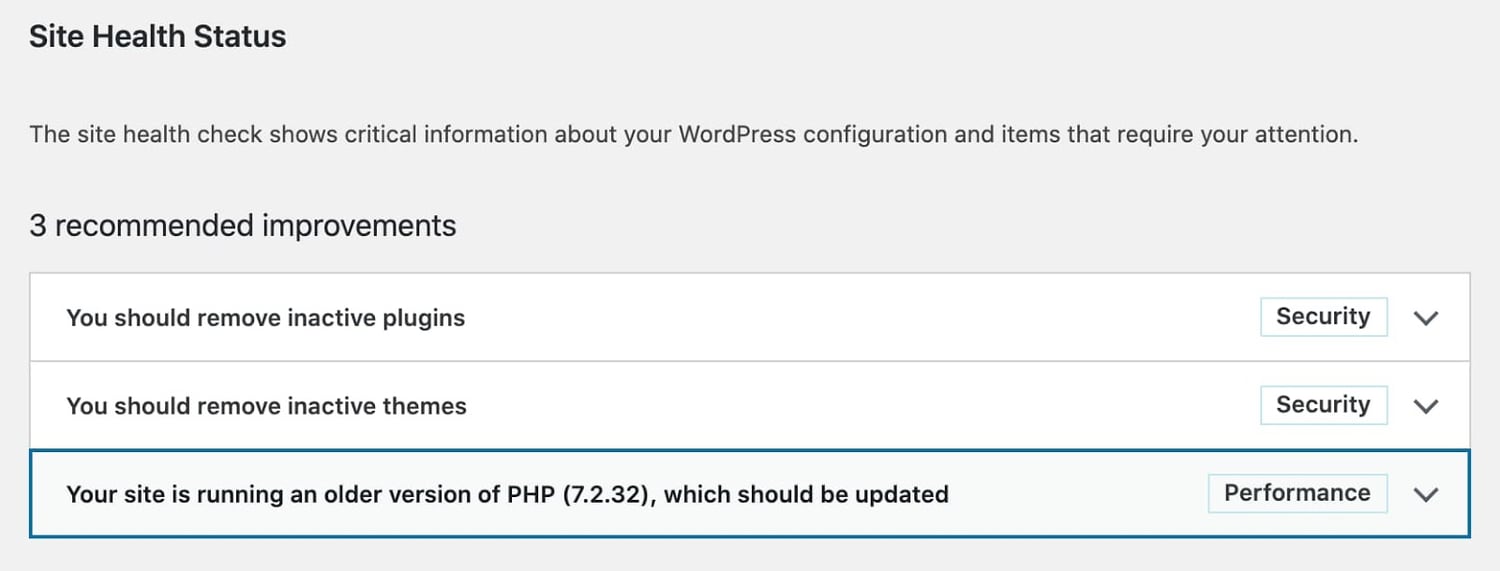The image size is (1500, 571).
Task: Click the Security badge on plugins row
Action: pyautogui.click(x=1323, y=317)
